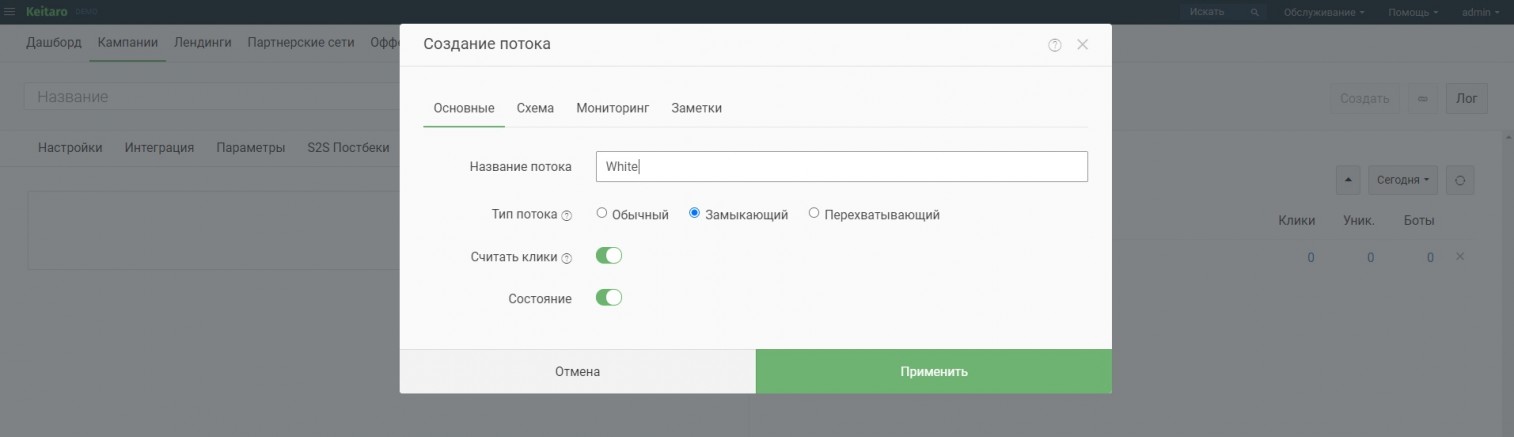Click the Лог button
This screenshot has width=1514, height=437.
coord(1467,99)
